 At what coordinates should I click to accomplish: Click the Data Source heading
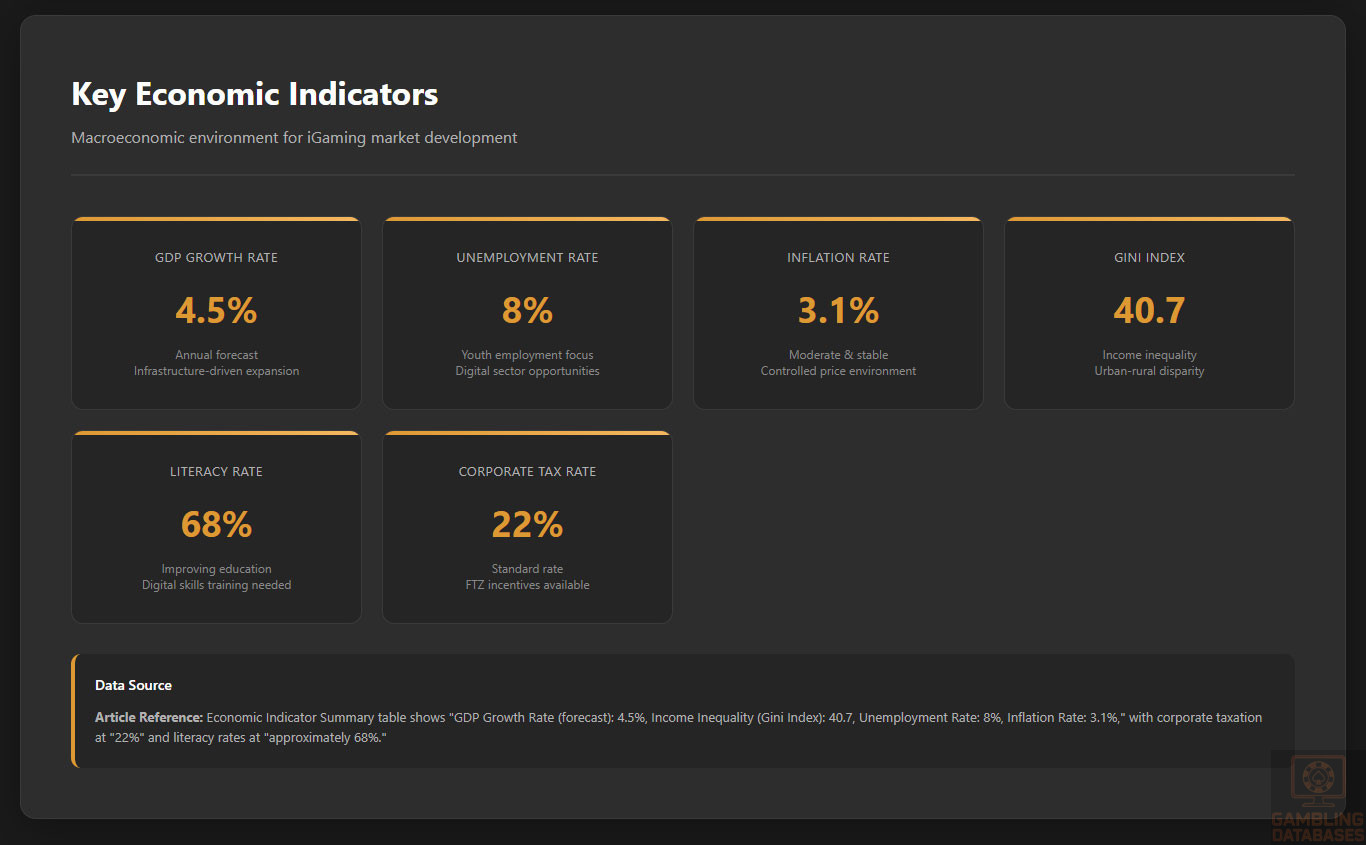point(133,685)
